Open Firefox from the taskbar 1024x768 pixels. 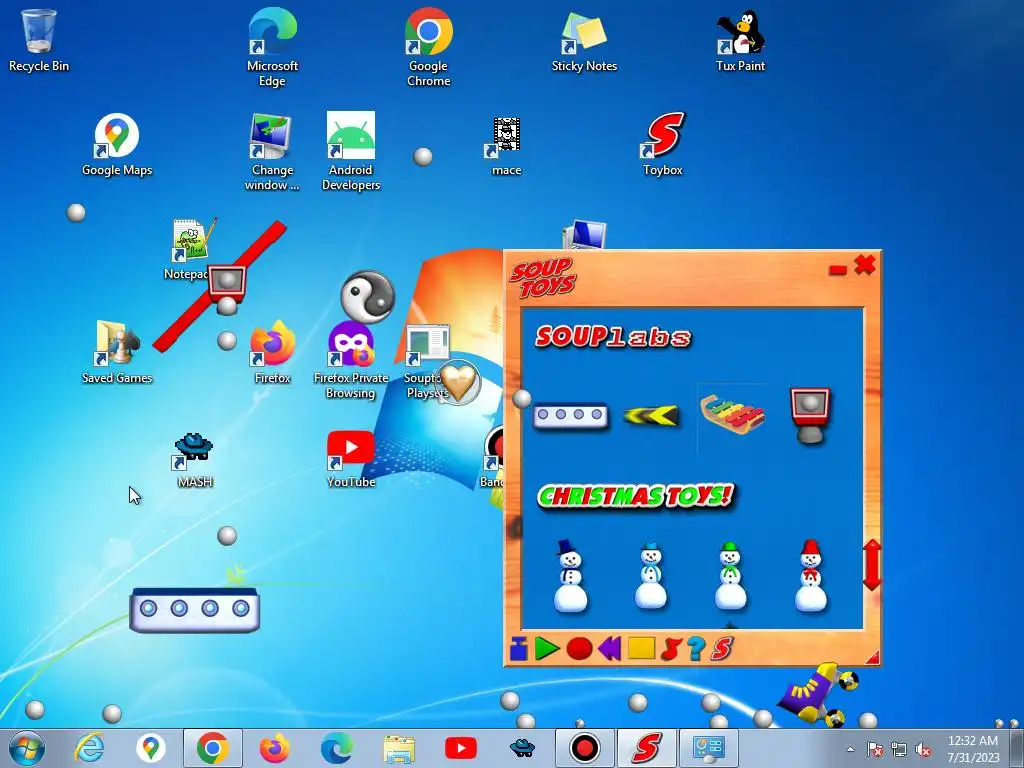(x=274, y=748)
